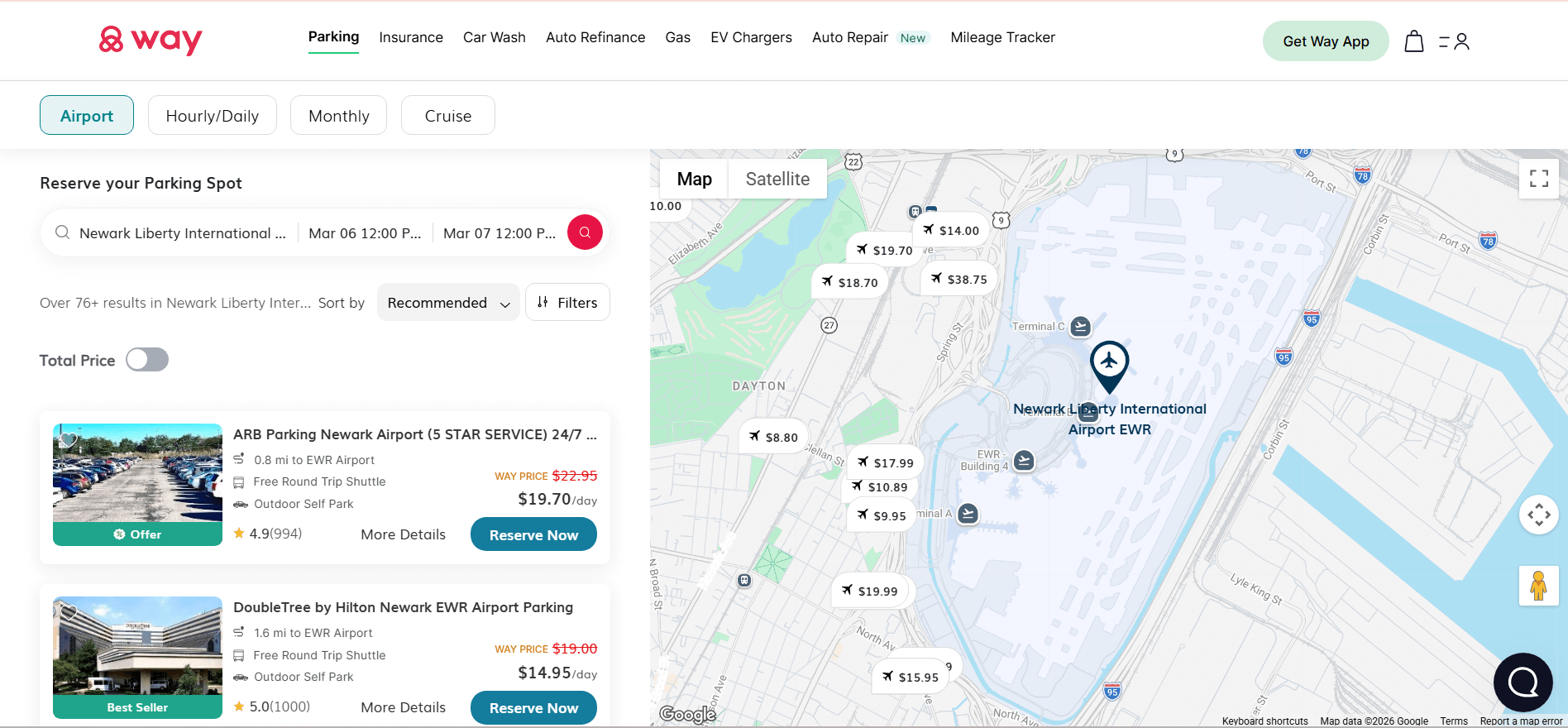Select the Cruise parking tab

[x=448, y=116]
